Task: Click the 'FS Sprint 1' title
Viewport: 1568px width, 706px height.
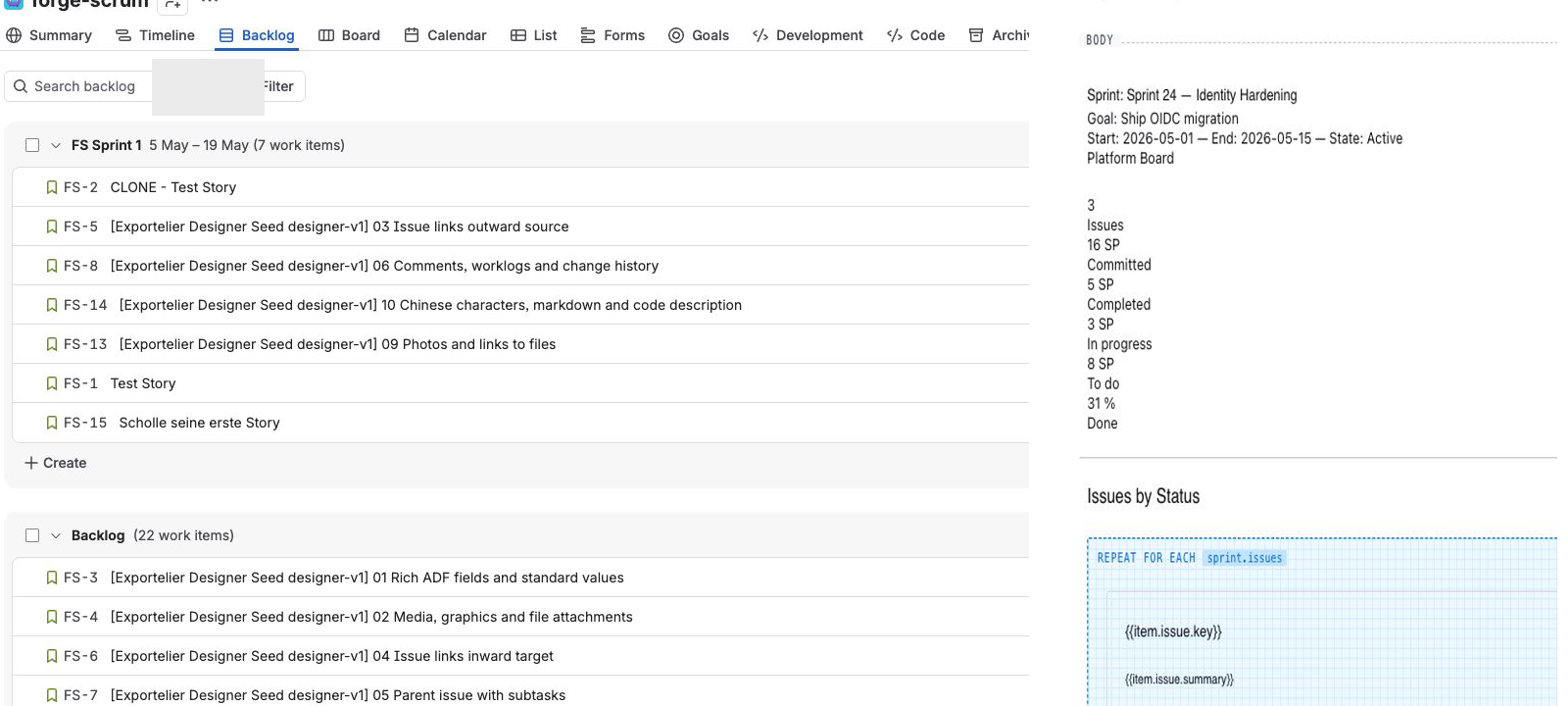Action: coord(106,145)
